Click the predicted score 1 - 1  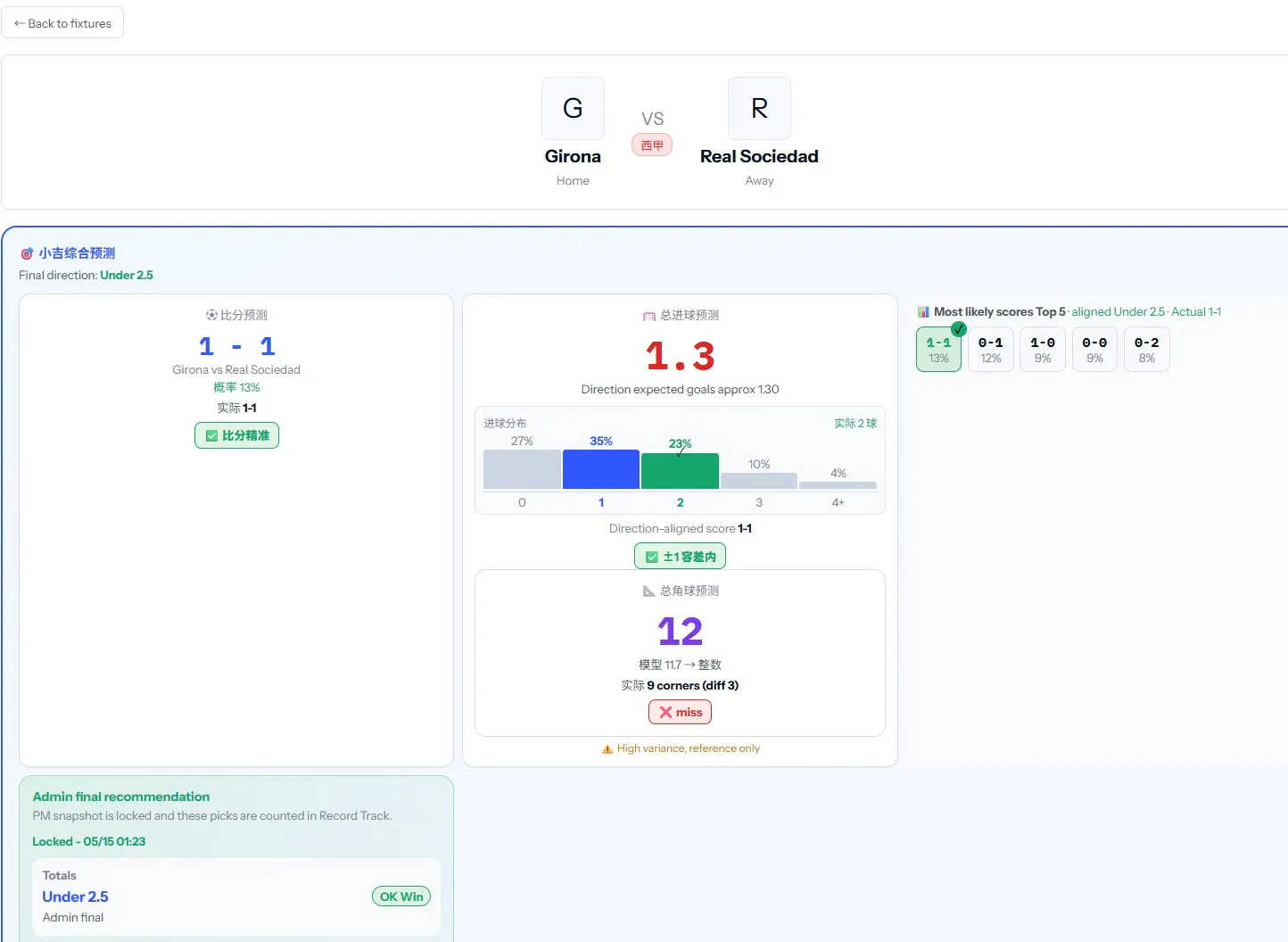[236, 346]
